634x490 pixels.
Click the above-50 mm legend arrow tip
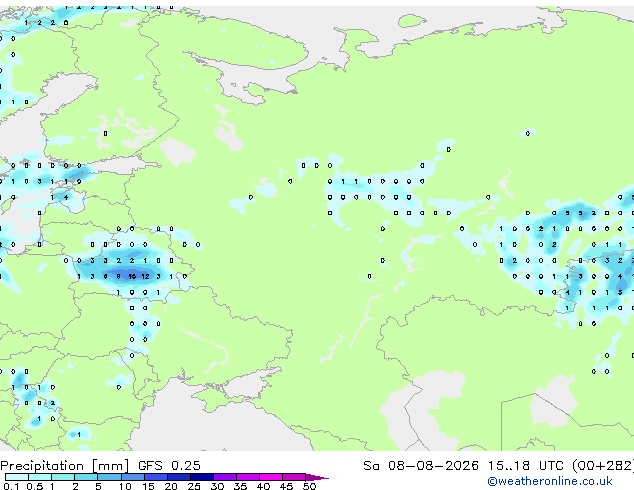click(x=317, y=477)
